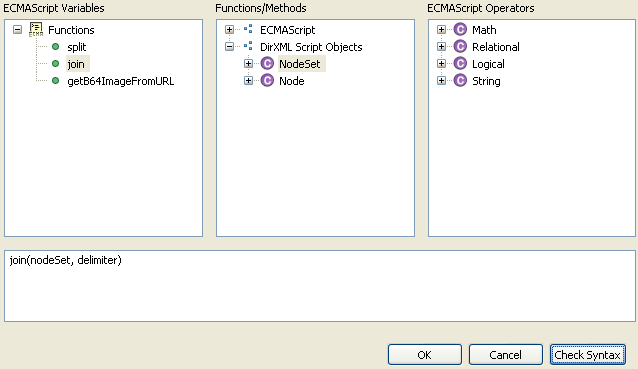Select the split function in the tree

pyautogui.click(x=77, y=47)
